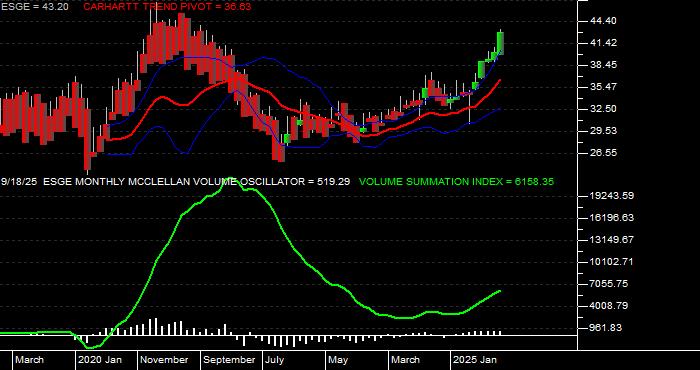The image size is (700, 370).
Task: Click the 'March' label before 2025 Jan
Action: click(405, 360)
